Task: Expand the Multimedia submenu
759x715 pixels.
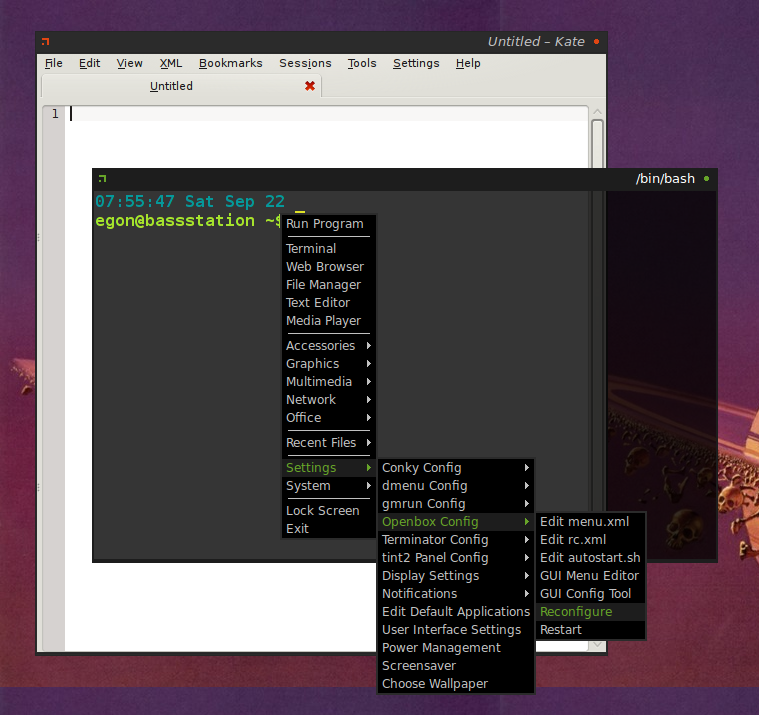Action: pos(328,381)
